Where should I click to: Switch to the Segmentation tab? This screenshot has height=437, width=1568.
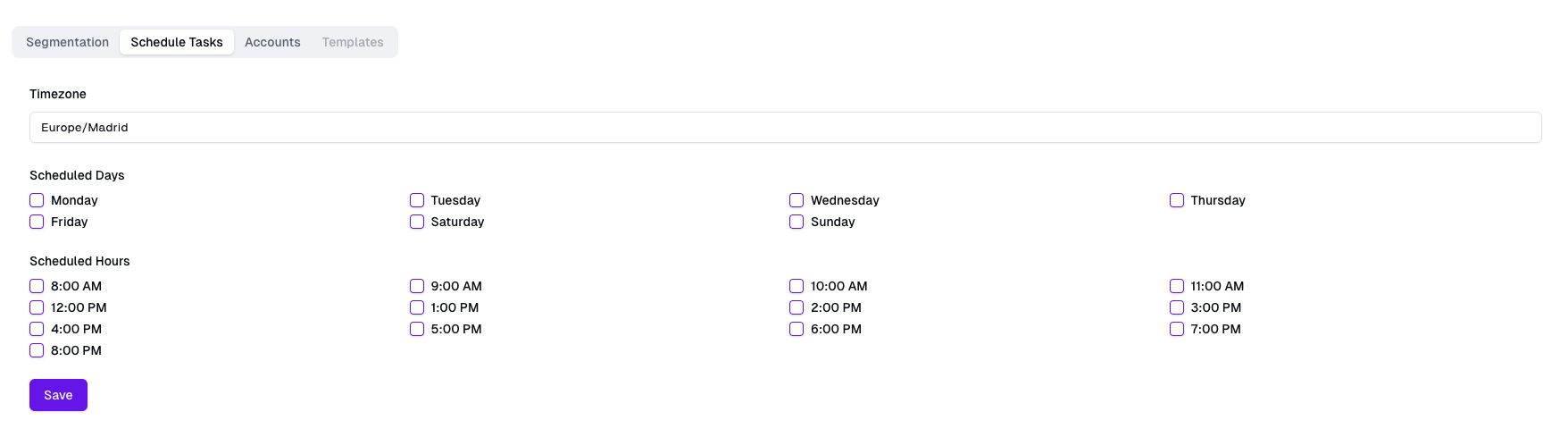tap(67, 42)
